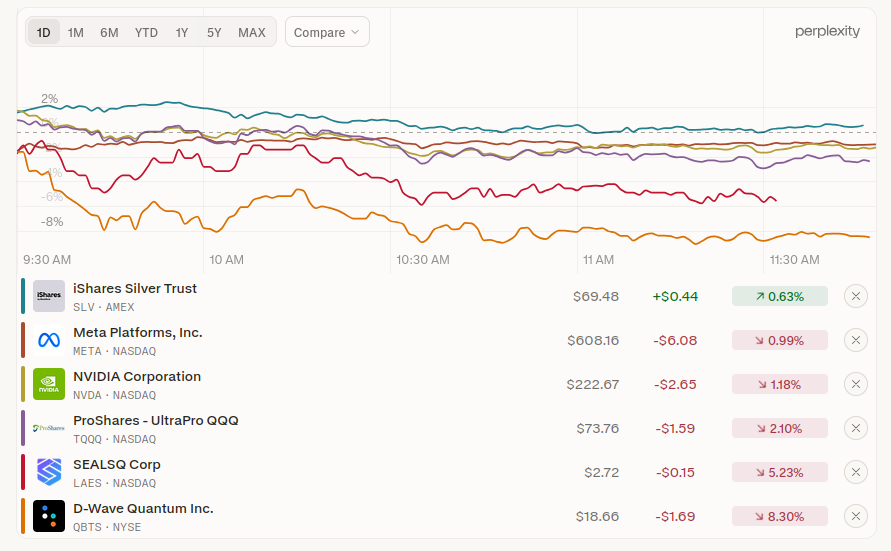Viewport: 891px width, 551px height.
Task: Click the 5.23% loss badge for SEALSQ
Action: (x=780, y=473)
